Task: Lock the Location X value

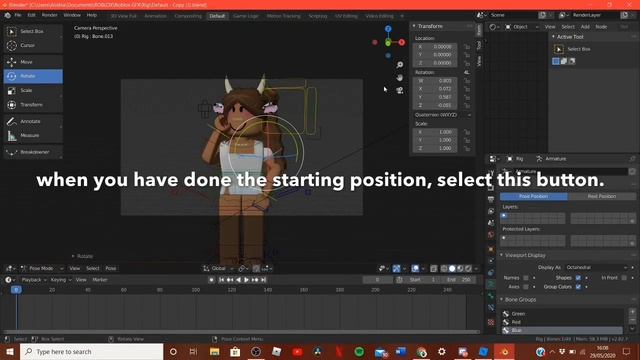Action: click(x=467, y=47)
